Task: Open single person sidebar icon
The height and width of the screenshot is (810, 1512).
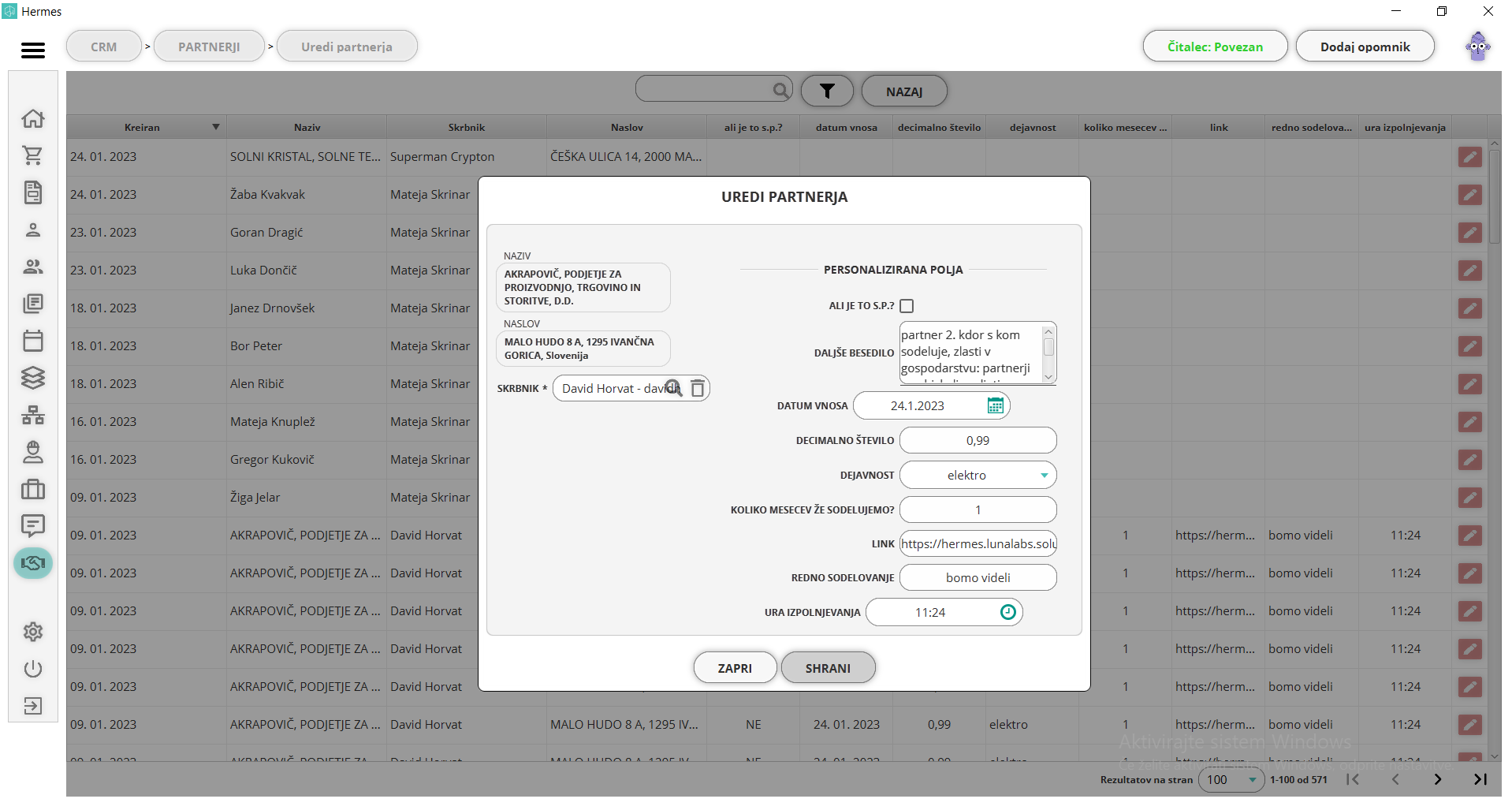Action: click(x=33, y=230)
